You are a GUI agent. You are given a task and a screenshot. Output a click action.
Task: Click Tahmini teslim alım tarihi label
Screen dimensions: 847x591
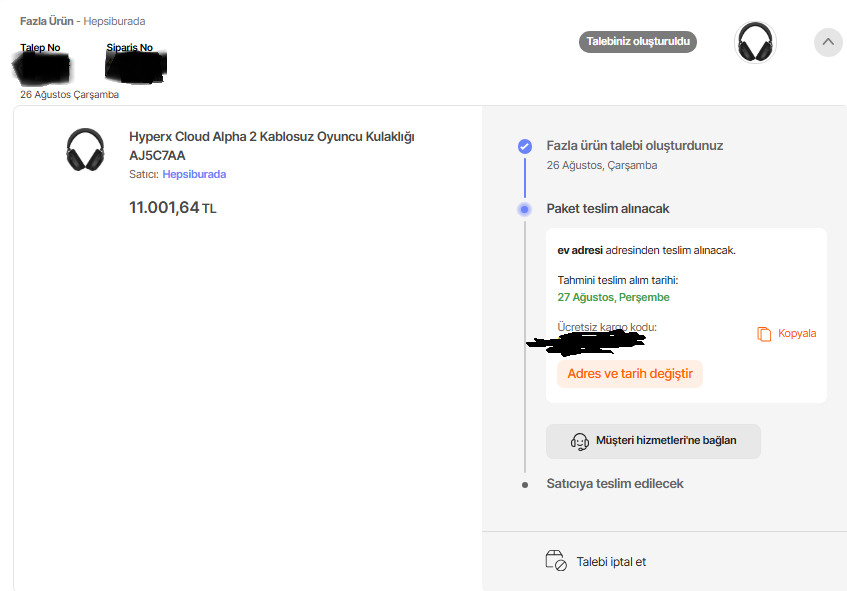click(617, 280)
